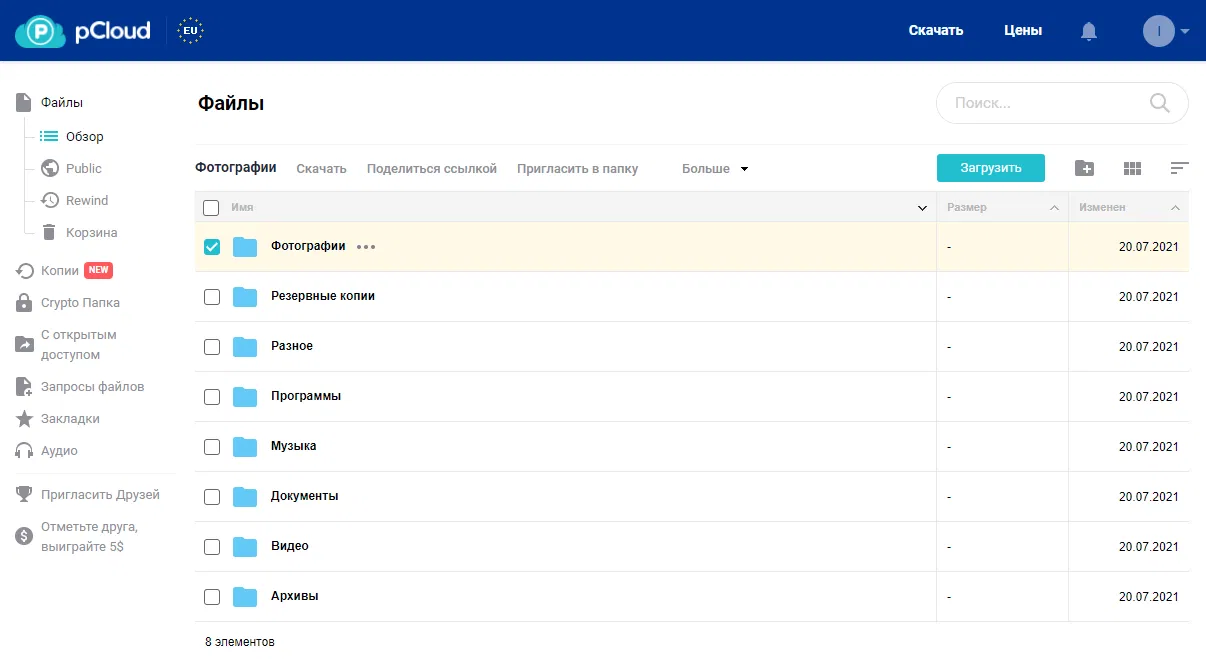Click the NEW badge next to Копии
This screenshot has height=659, width=1206.
pos(99,270)
